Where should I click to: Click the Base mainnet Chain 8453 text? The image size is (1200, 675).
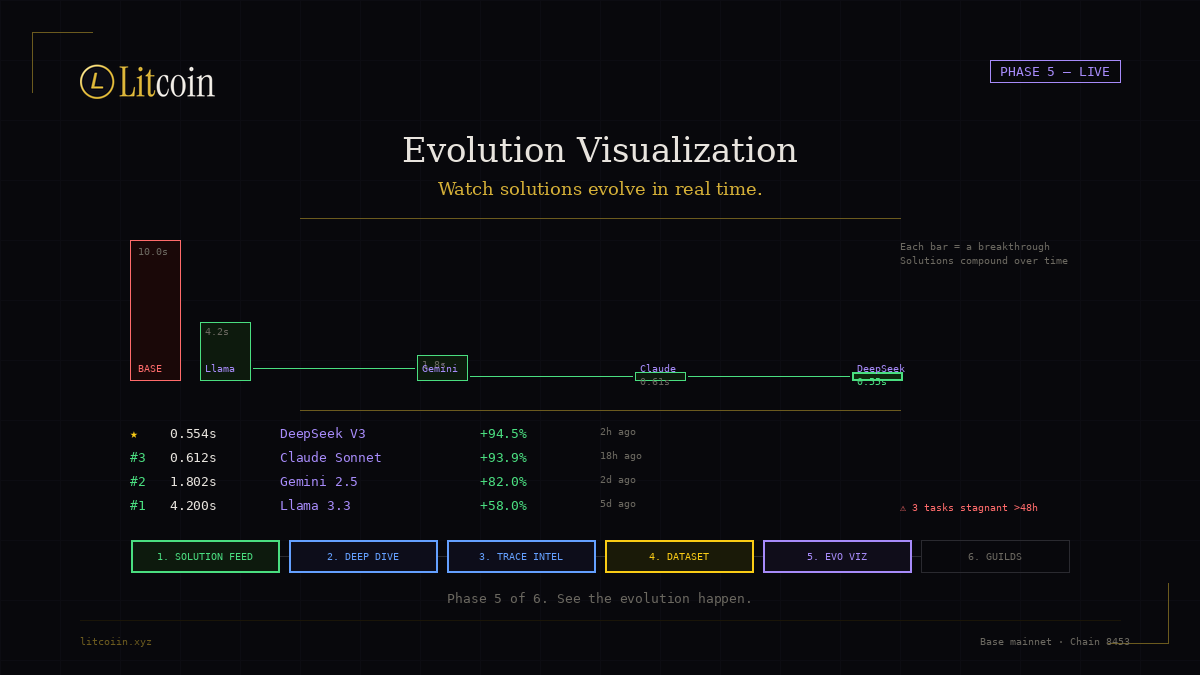[x=1055, y=642]
